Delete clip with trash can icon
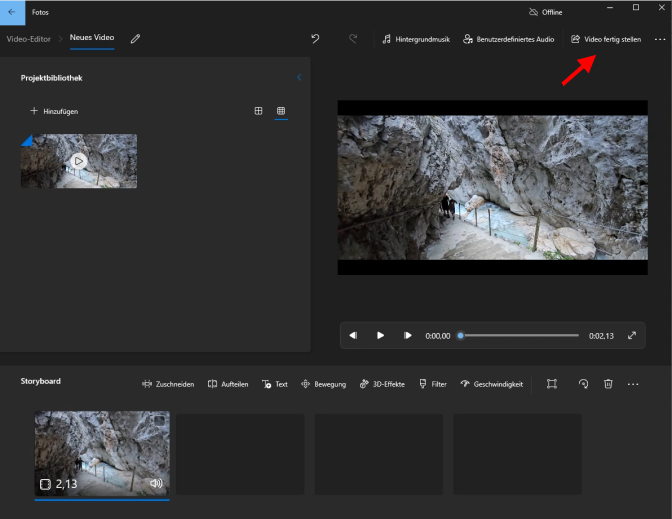Image resolution: width=672 pixels, height=519 pixels. [608, 384]
